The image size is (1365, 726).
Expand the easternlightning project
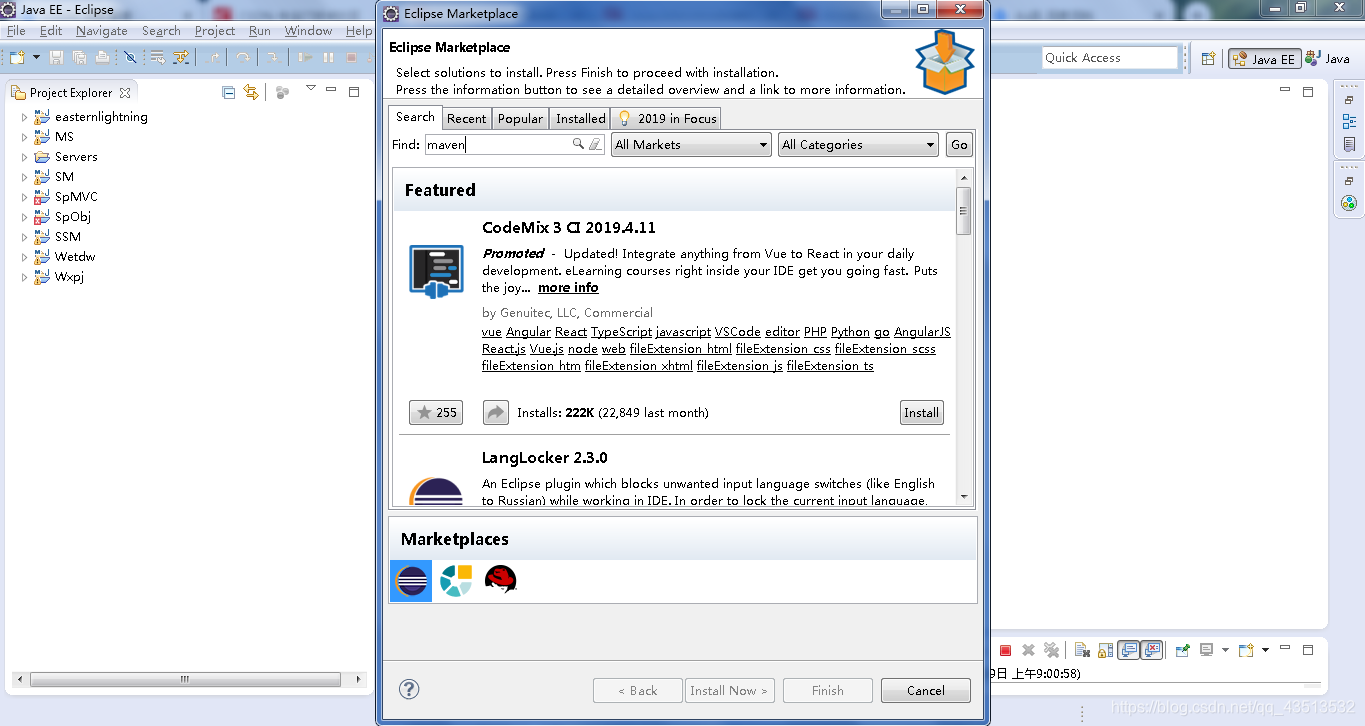click(24, 117)
